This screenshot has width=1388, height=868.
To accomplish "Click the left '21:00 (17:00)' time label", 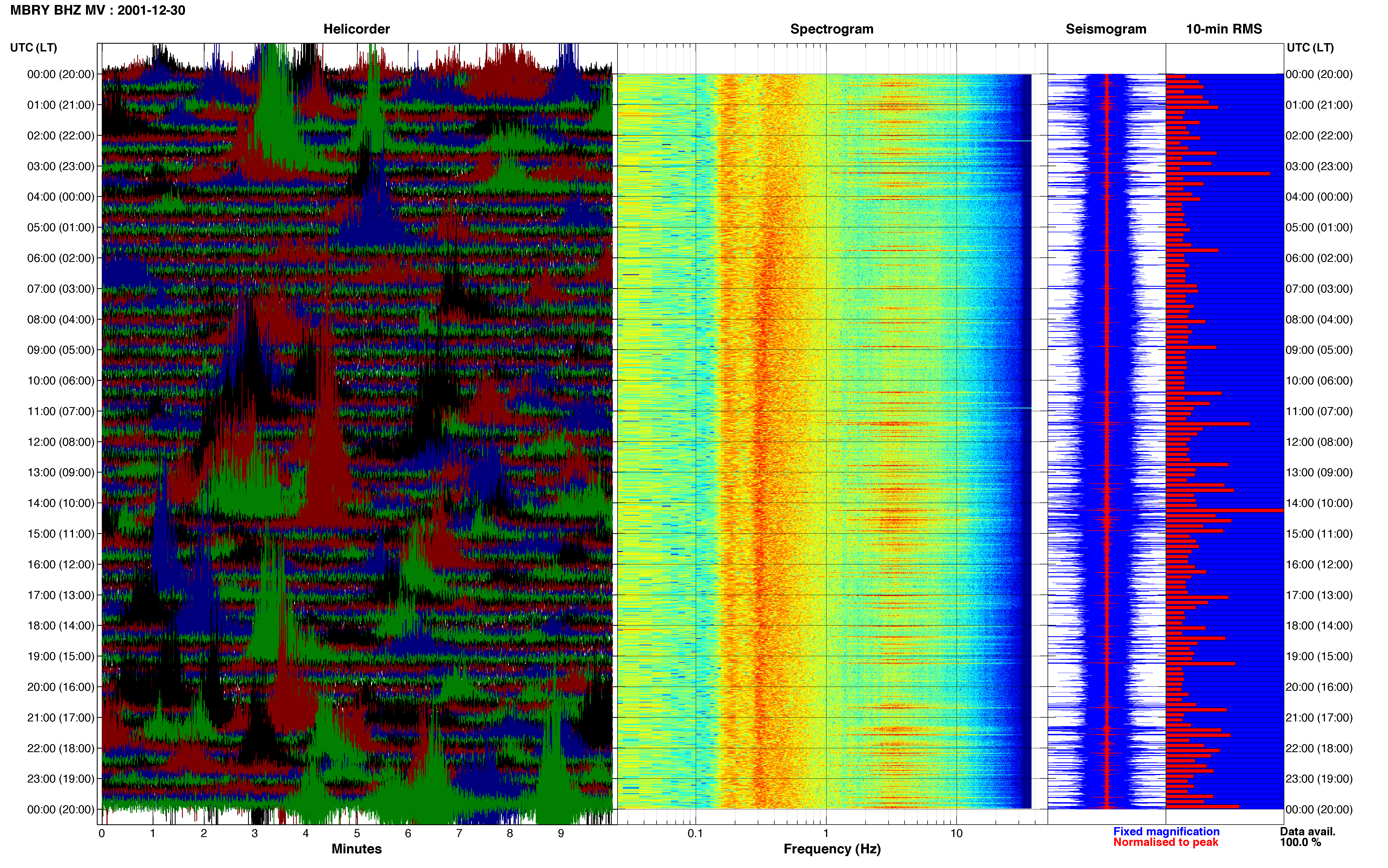I will (x=61, y=718).
